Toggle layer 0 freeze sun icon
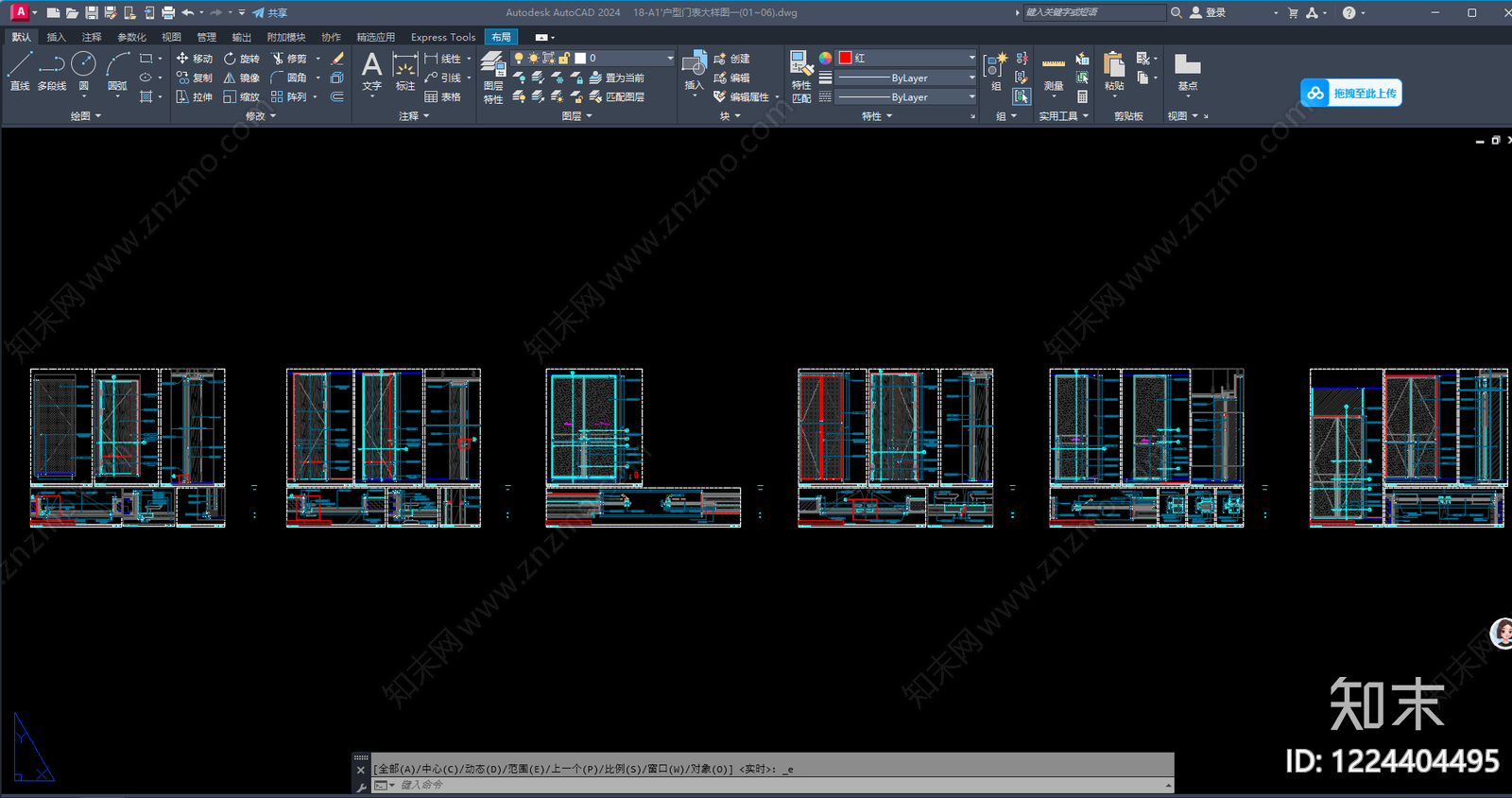 [534, 59]
